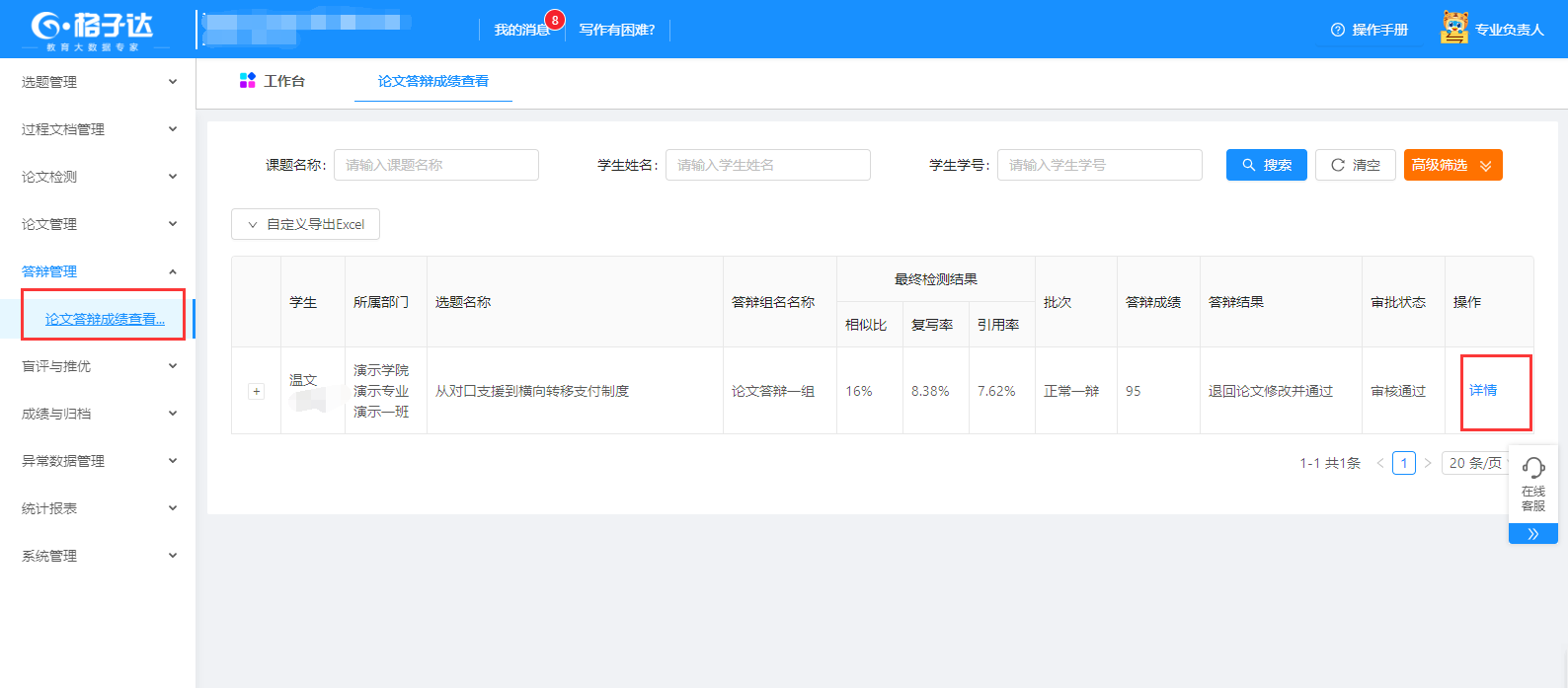Open the 20 条/页 page size dropdown
This screenshot has height=688, width=1568.
click(x=1477, y=463)
